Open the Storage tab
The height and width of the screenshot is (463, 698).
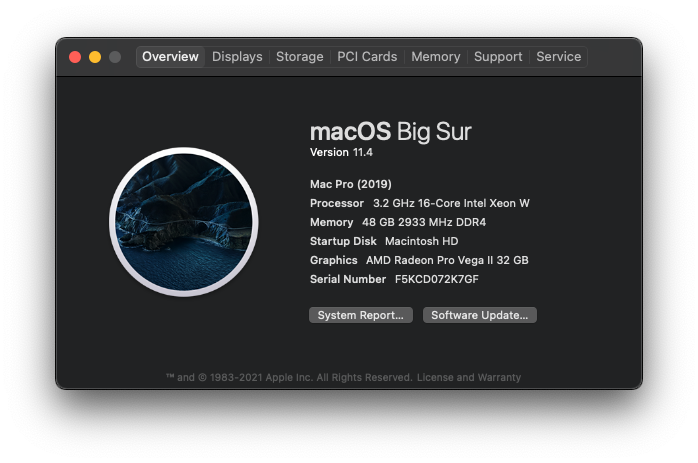coord(300,57)
